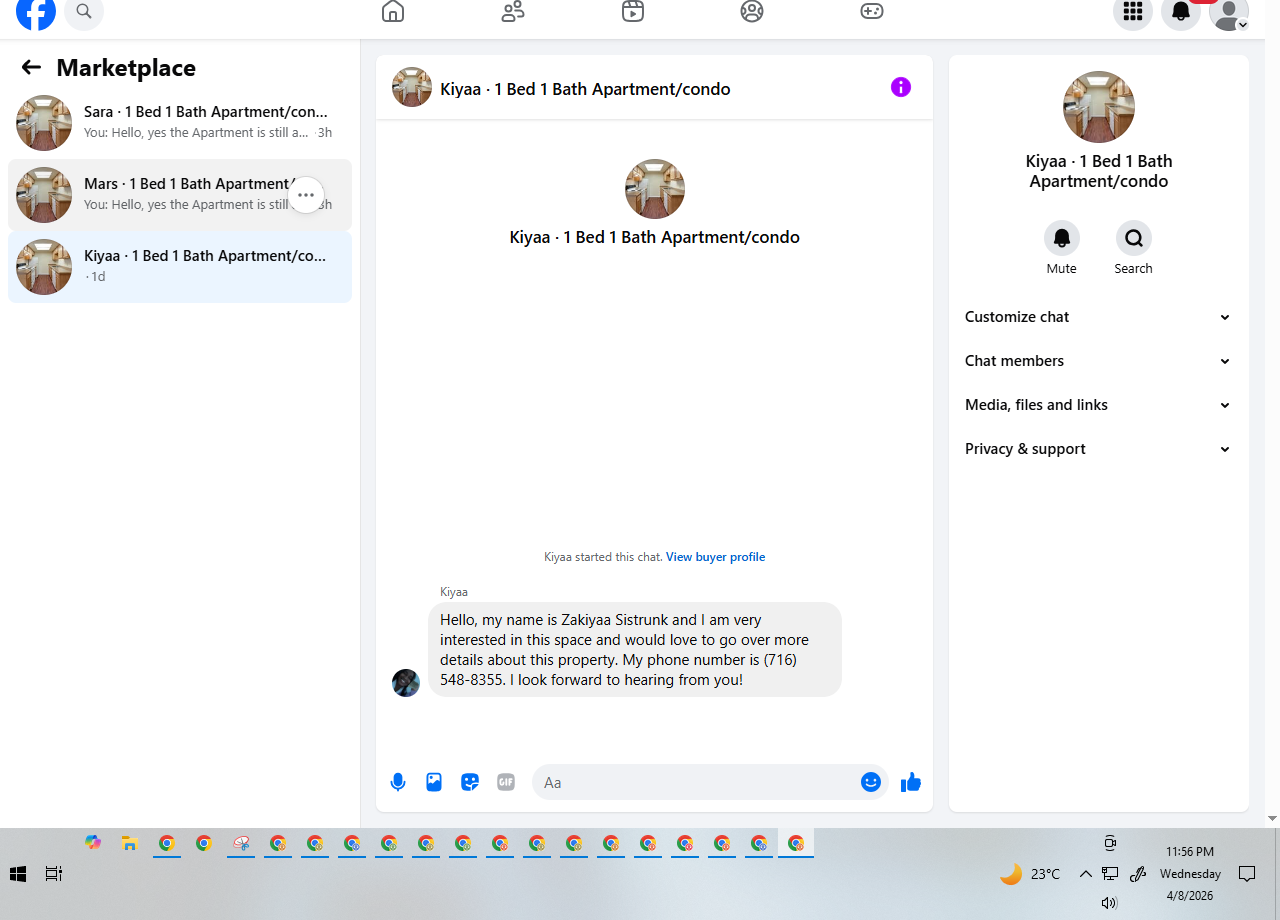1280x920 pixels.
Task: Select the Kiyaa conversation in the sidebar
Action: coord(180,267)
